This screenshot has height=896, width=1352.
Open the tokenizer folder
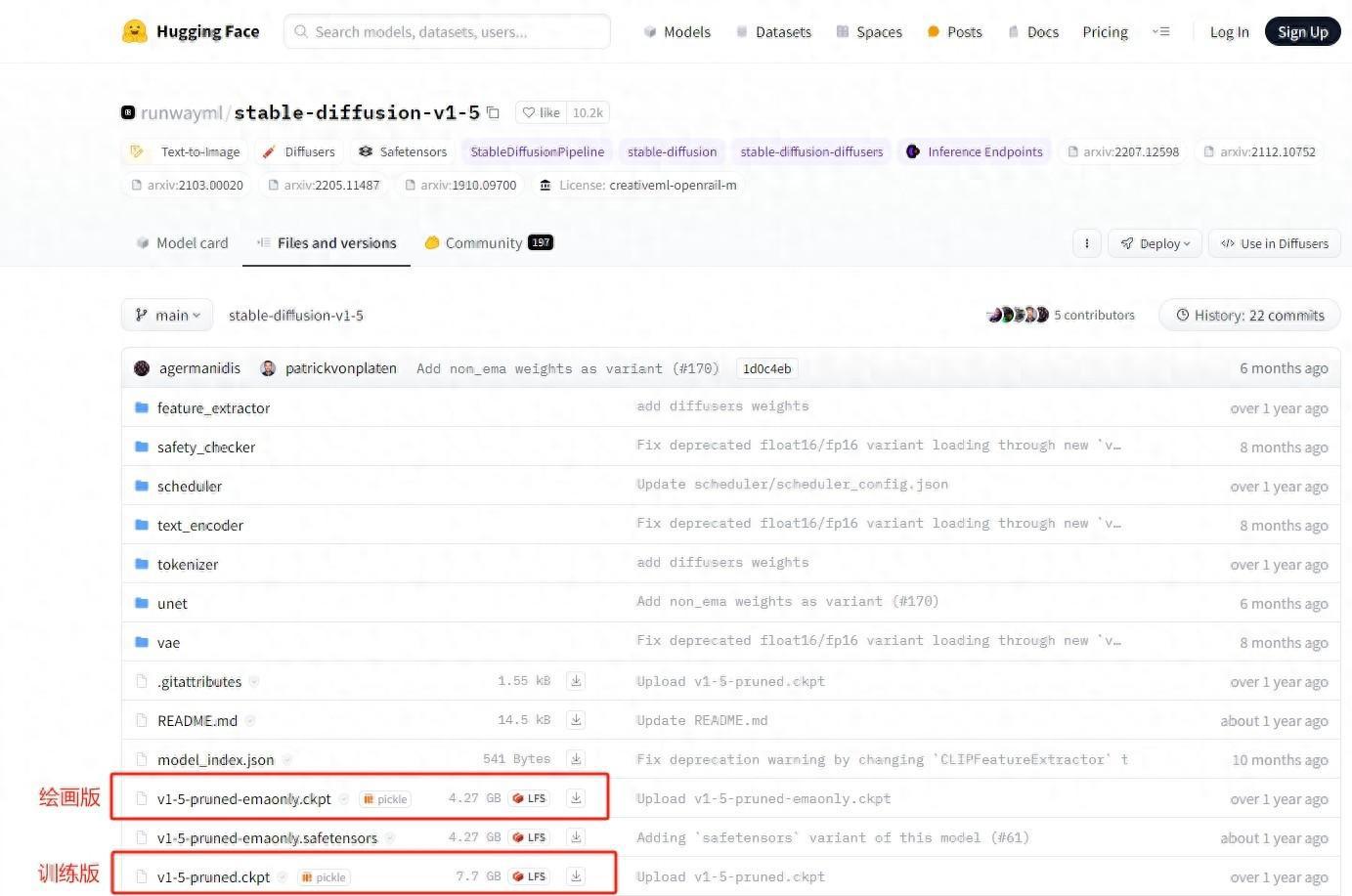(188, 564)
